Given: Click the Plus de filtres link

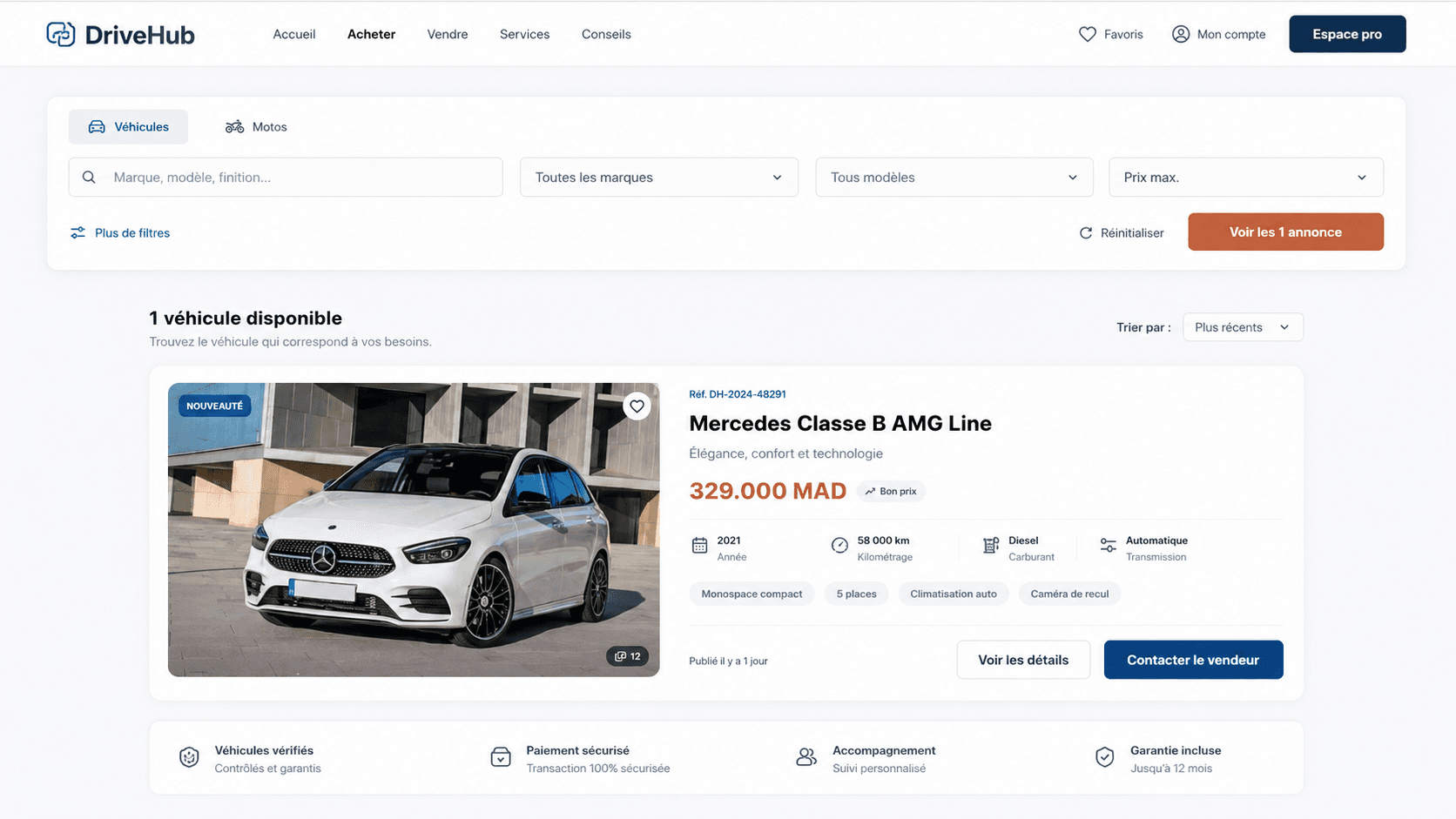Looking at the screenshot, I should tap(120, 232).
